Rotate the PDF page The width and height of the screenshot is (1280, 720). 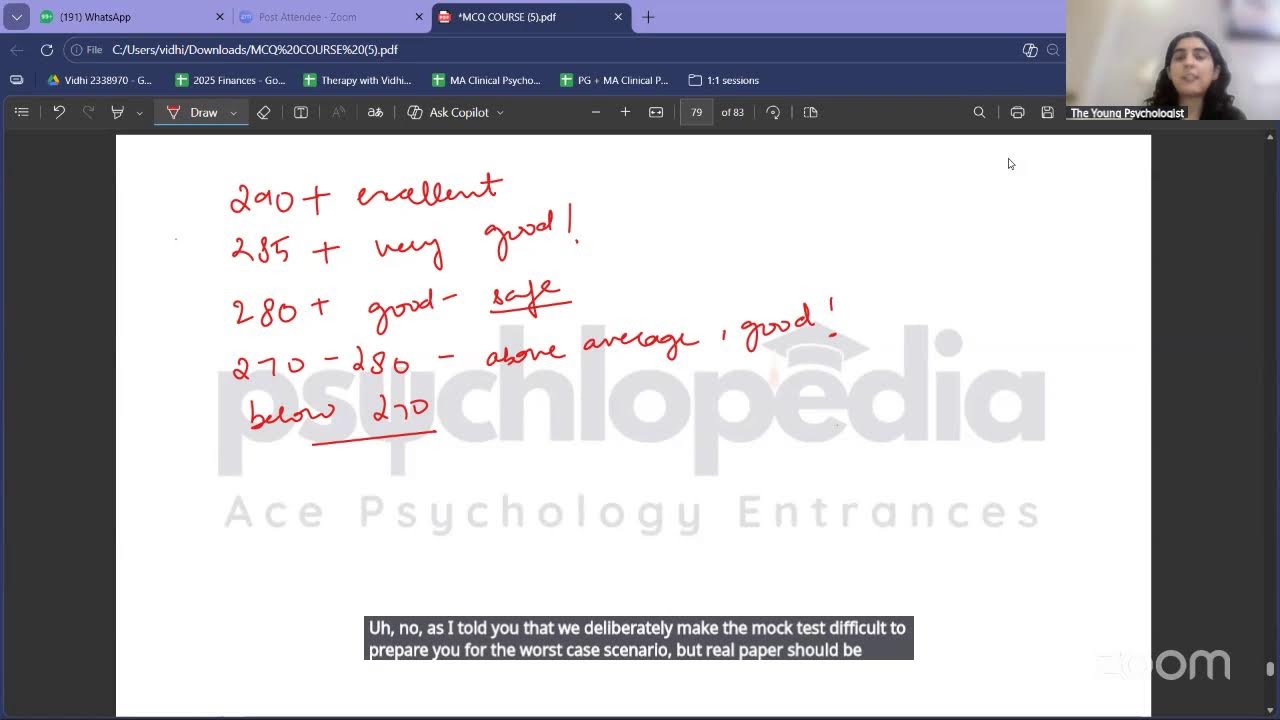pos(773,112)
